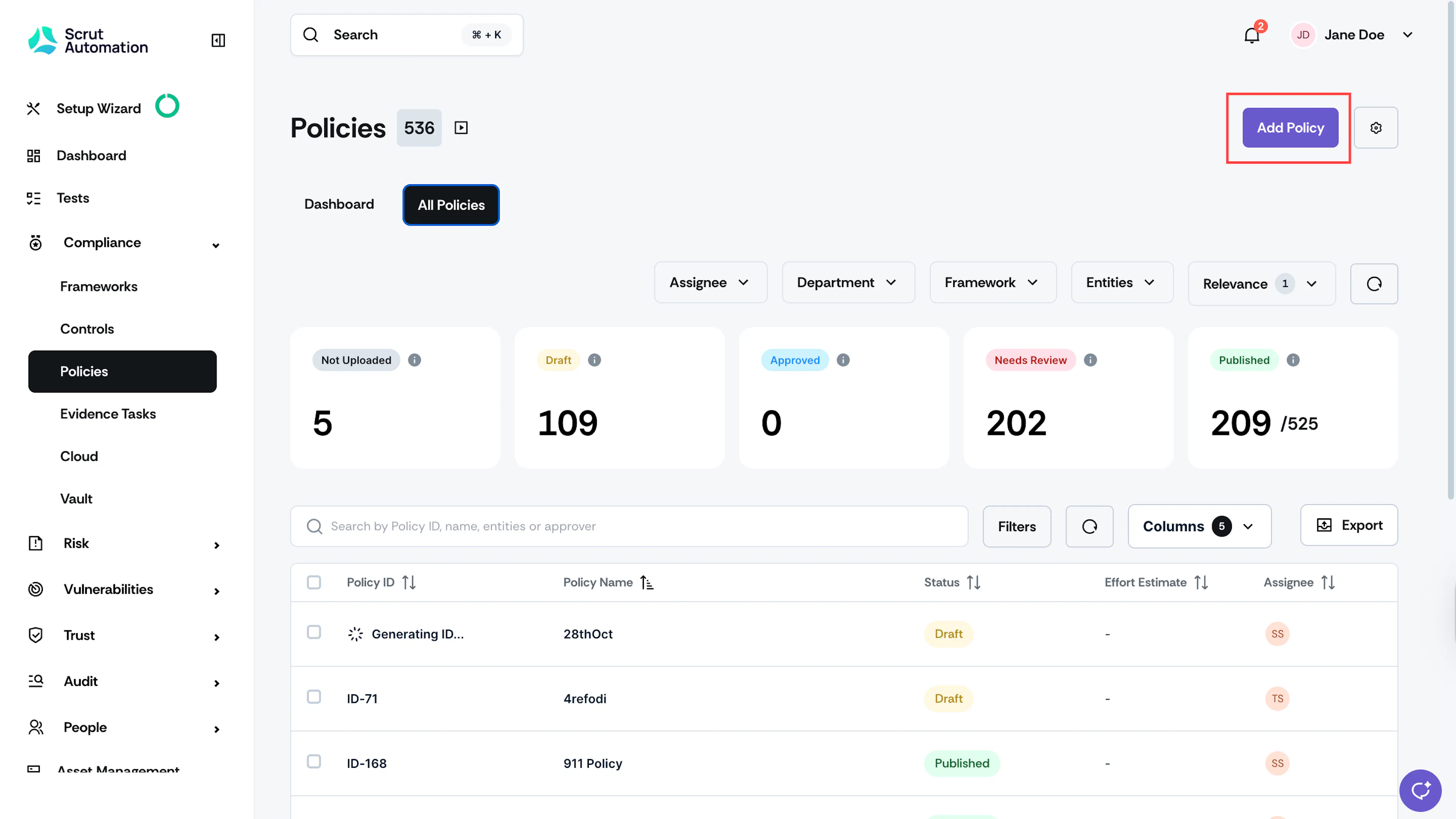Open Evidence Tasks in sidebar
The height and width of the screenshot is (819, 1456).
click(108, 414)
